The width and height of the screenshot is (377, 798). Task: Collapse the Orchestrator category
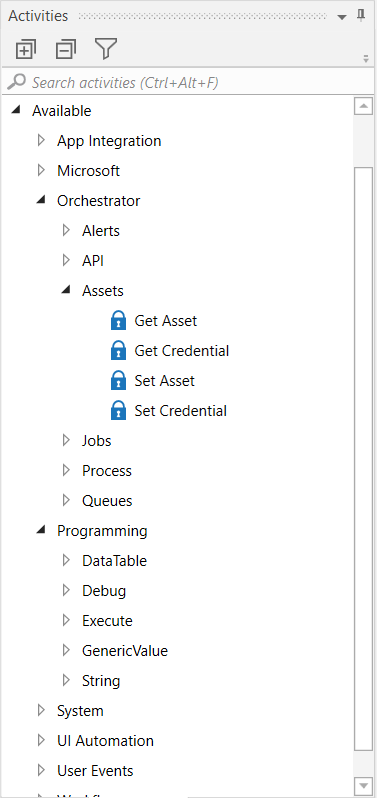click(x=41, y=201)
